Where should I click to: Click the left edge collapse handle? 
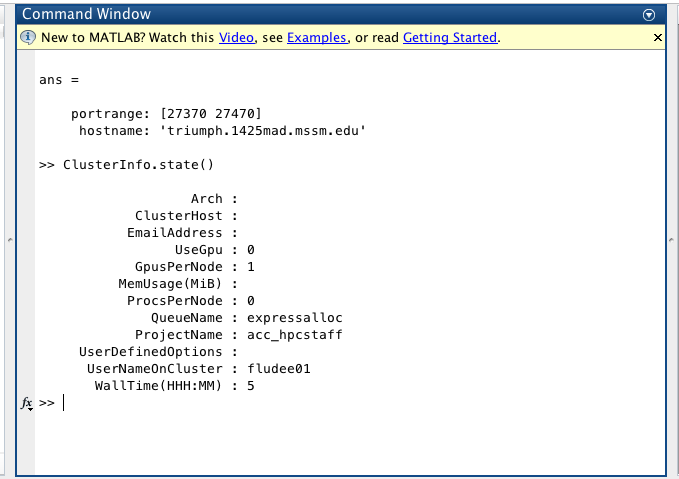[x=8, y=240]
